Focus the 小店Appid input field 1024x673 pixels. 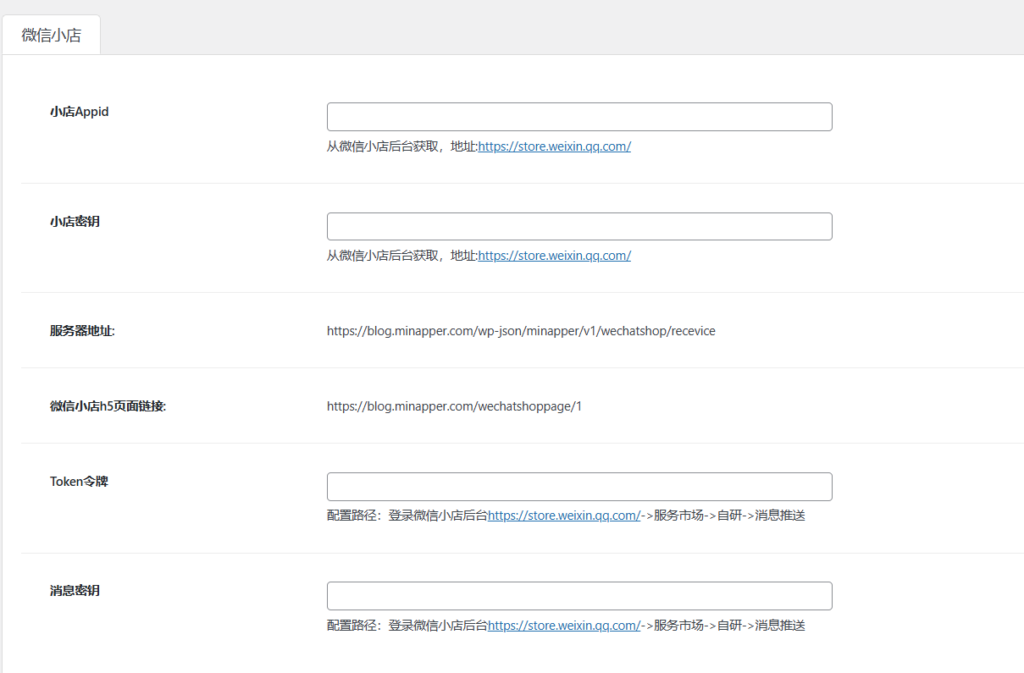click(579, 117)
